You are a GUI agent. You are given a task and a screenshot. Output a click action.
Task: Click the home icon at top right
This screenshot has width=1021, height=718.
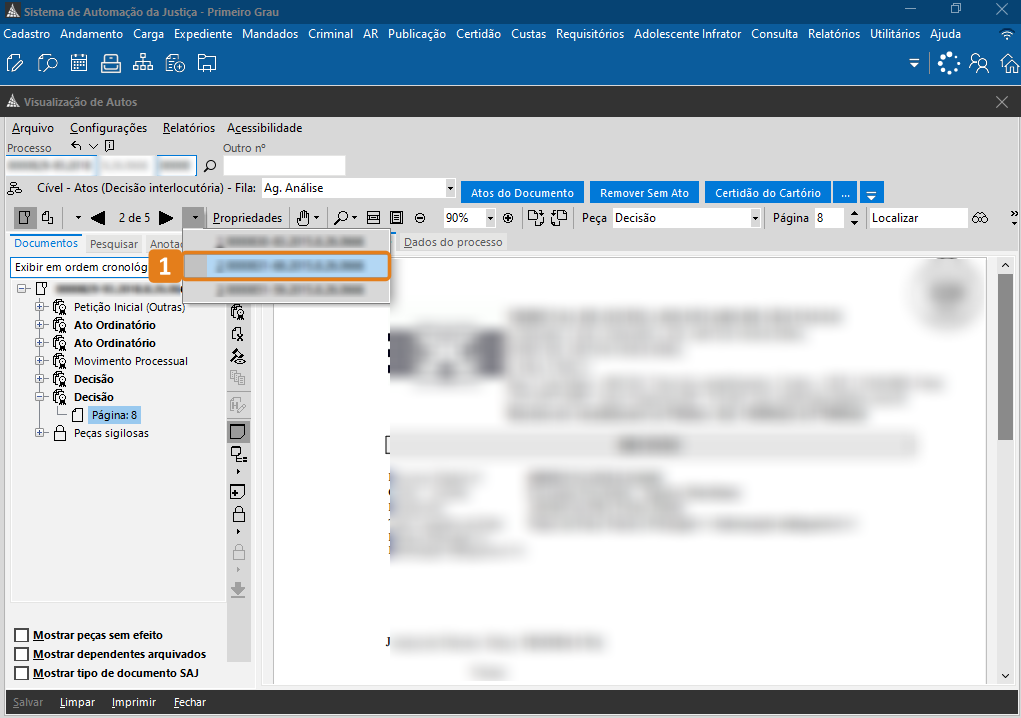1009,64
